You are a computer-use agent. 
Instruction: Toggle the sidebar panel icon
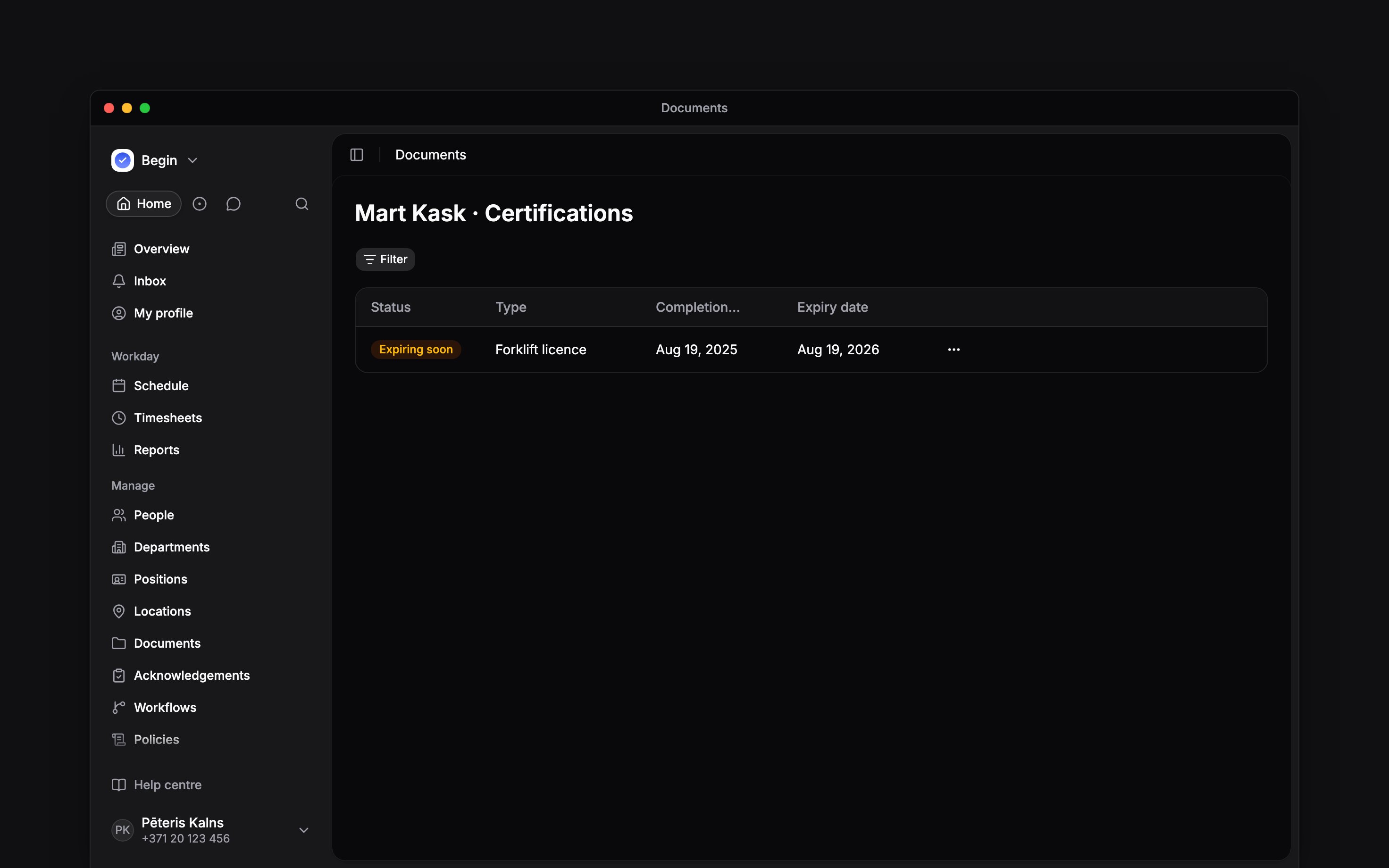click(356, 155)
